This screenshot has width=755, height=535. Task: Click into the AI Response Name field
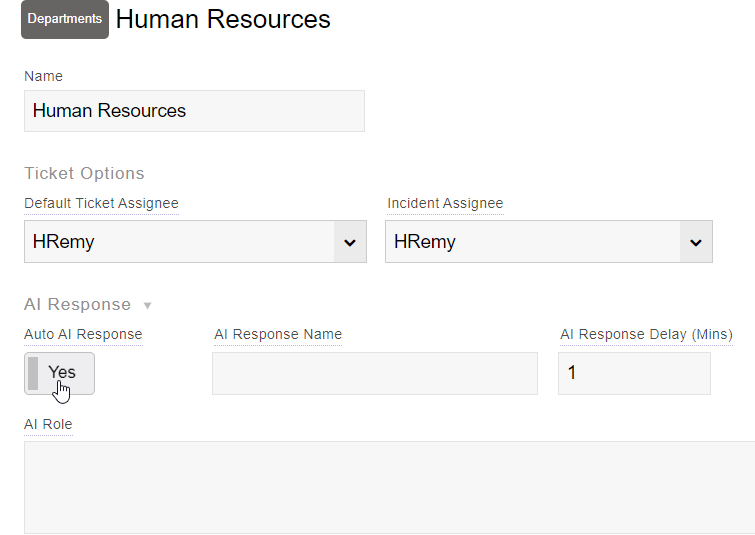point(374,373)
